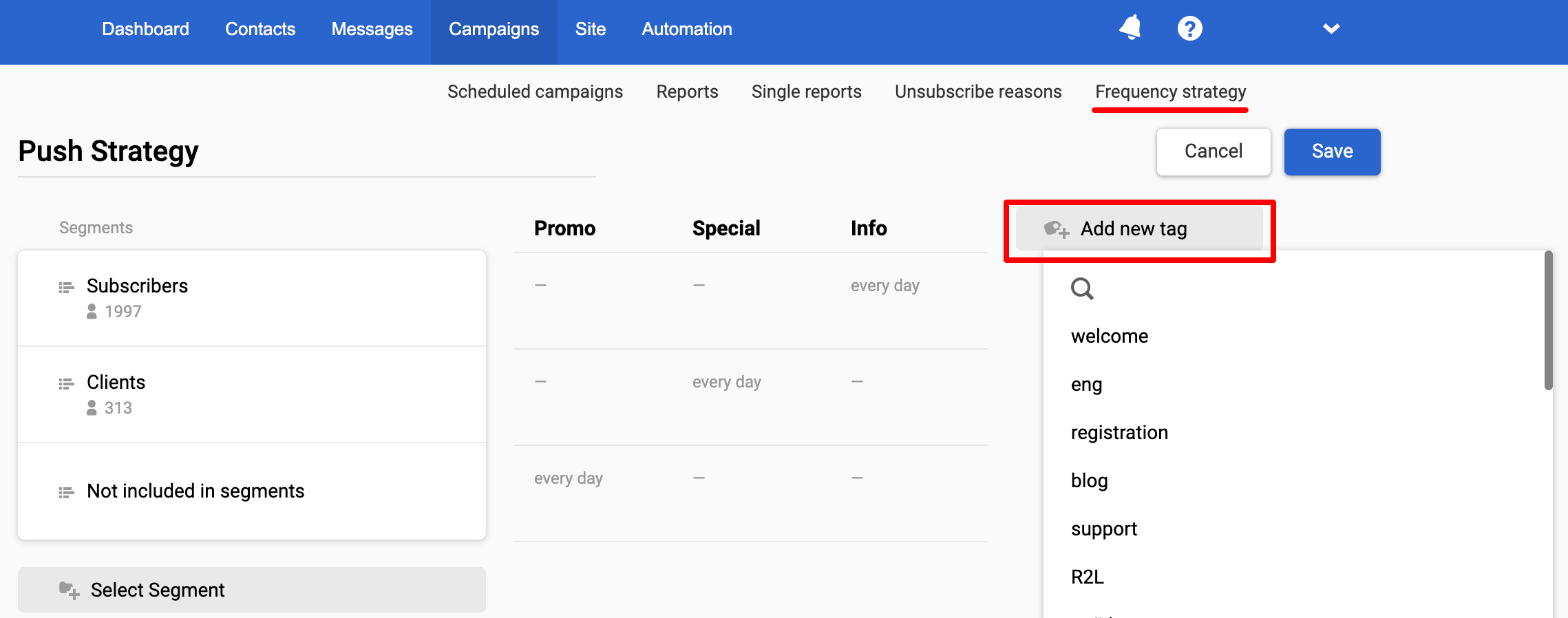Switch to Unsubscribe reasons tab

(978, 92)
